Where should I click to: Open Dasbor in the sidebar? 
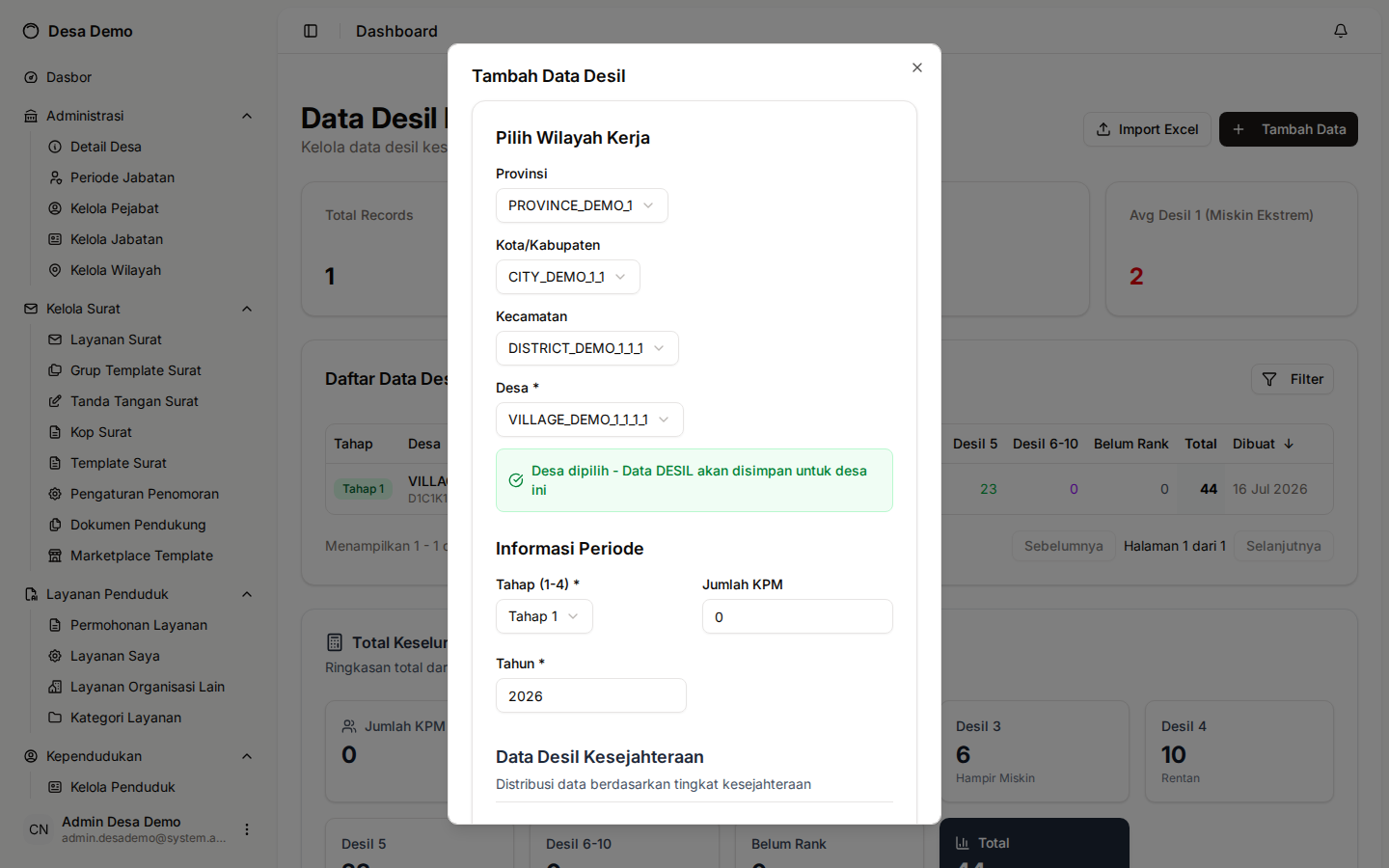coord(138,77)
